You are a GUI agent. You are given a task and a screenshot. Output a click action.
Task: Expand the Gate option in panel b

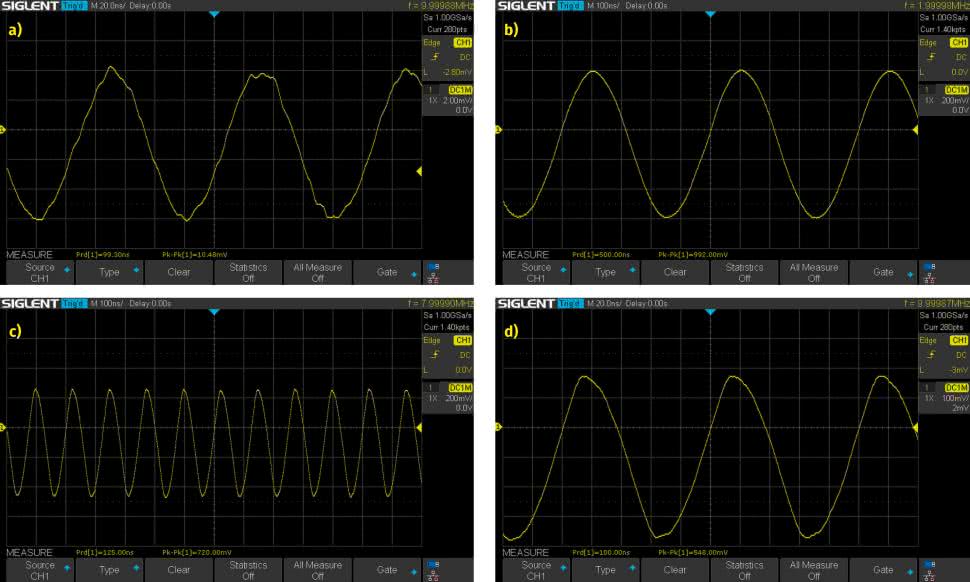click(x=884, y=271)
